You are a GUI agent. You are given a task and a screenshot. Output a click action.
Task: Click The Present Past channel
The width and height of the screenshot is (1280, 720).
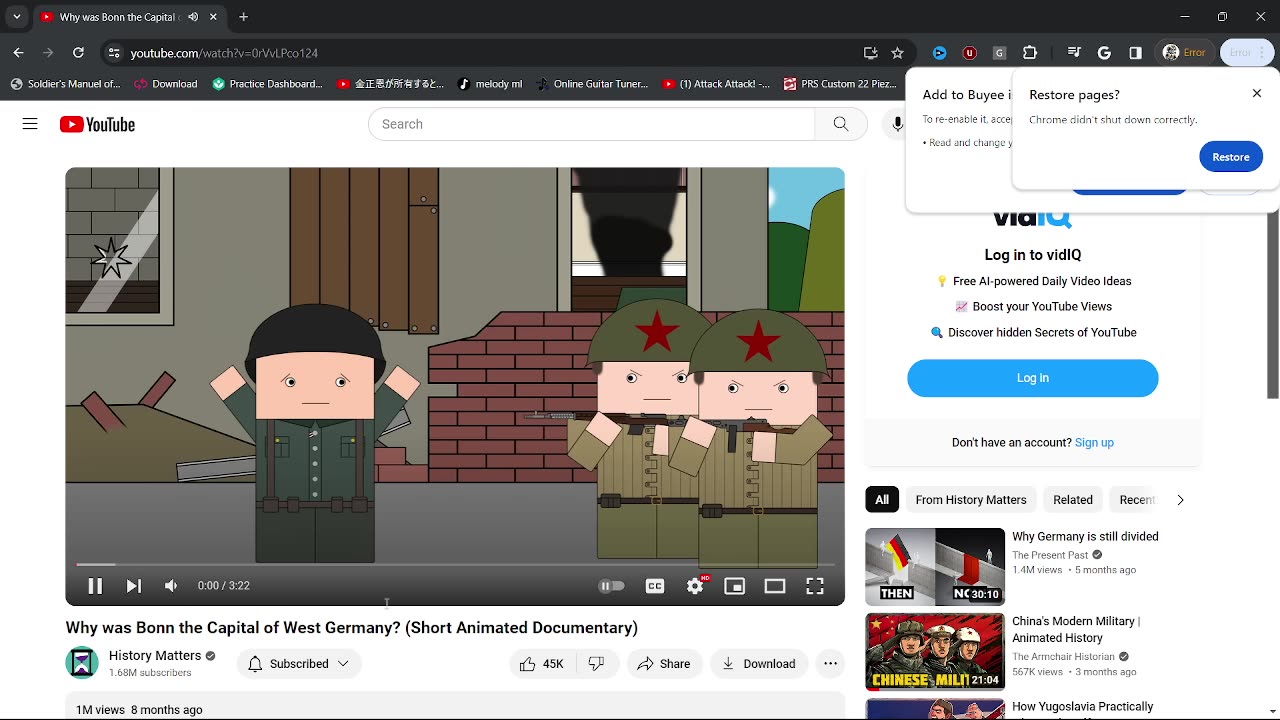point(1050,555)
